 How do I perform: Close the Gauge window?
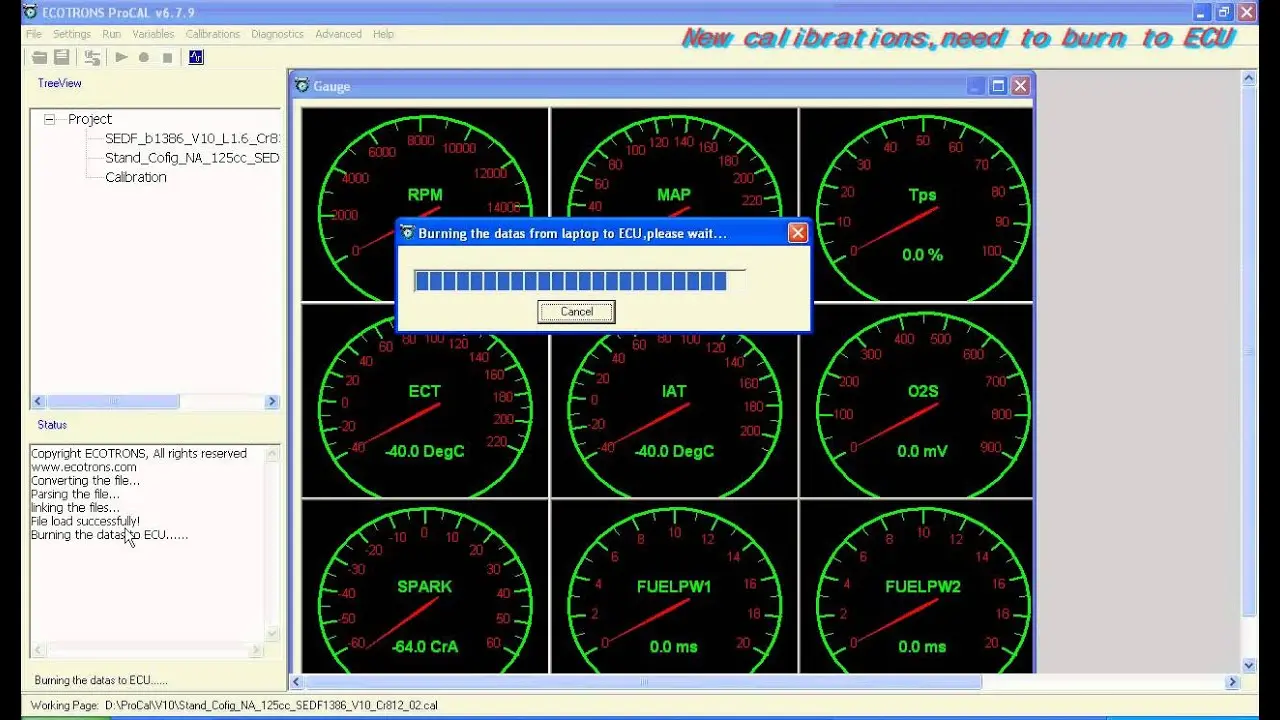pyautogui.click(x=1020, y=86)
